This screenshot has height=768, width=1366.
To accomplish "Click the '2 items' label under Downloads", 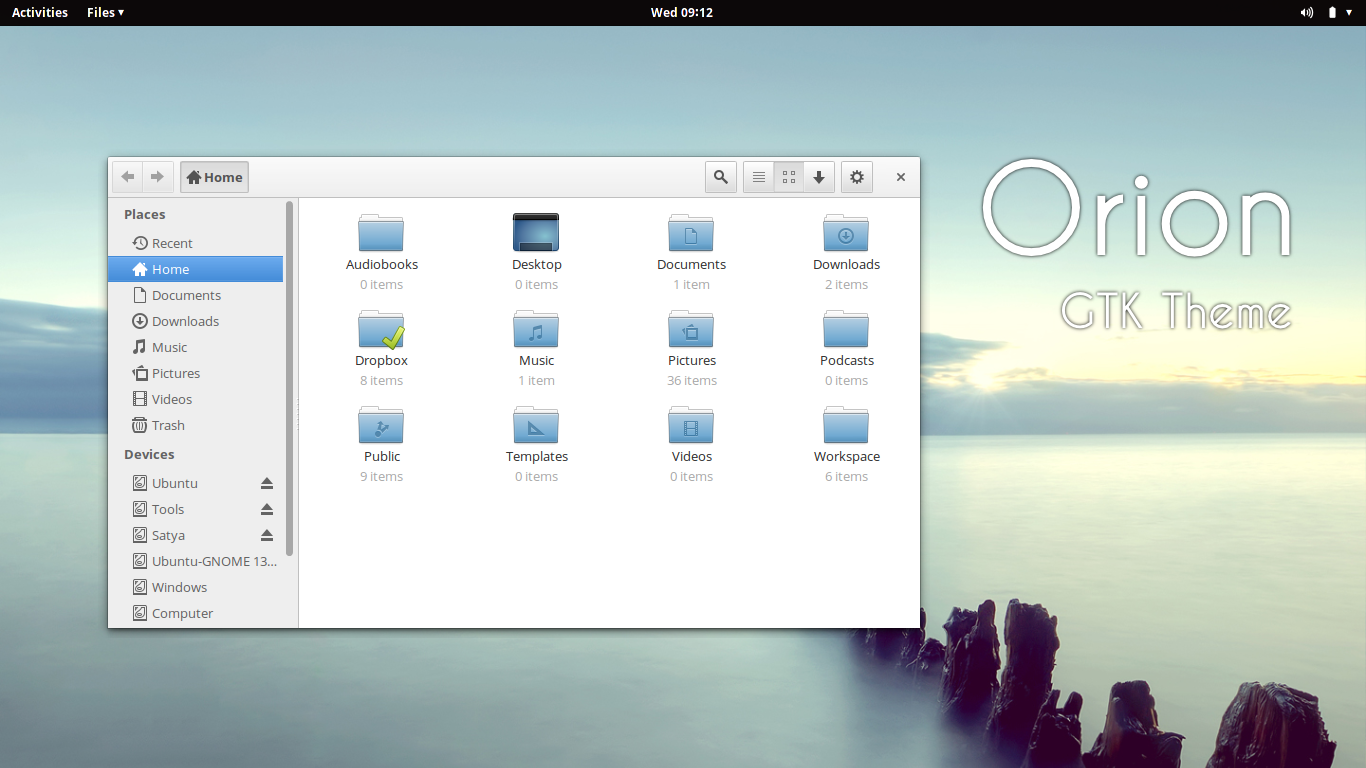I will click(847, 285).
